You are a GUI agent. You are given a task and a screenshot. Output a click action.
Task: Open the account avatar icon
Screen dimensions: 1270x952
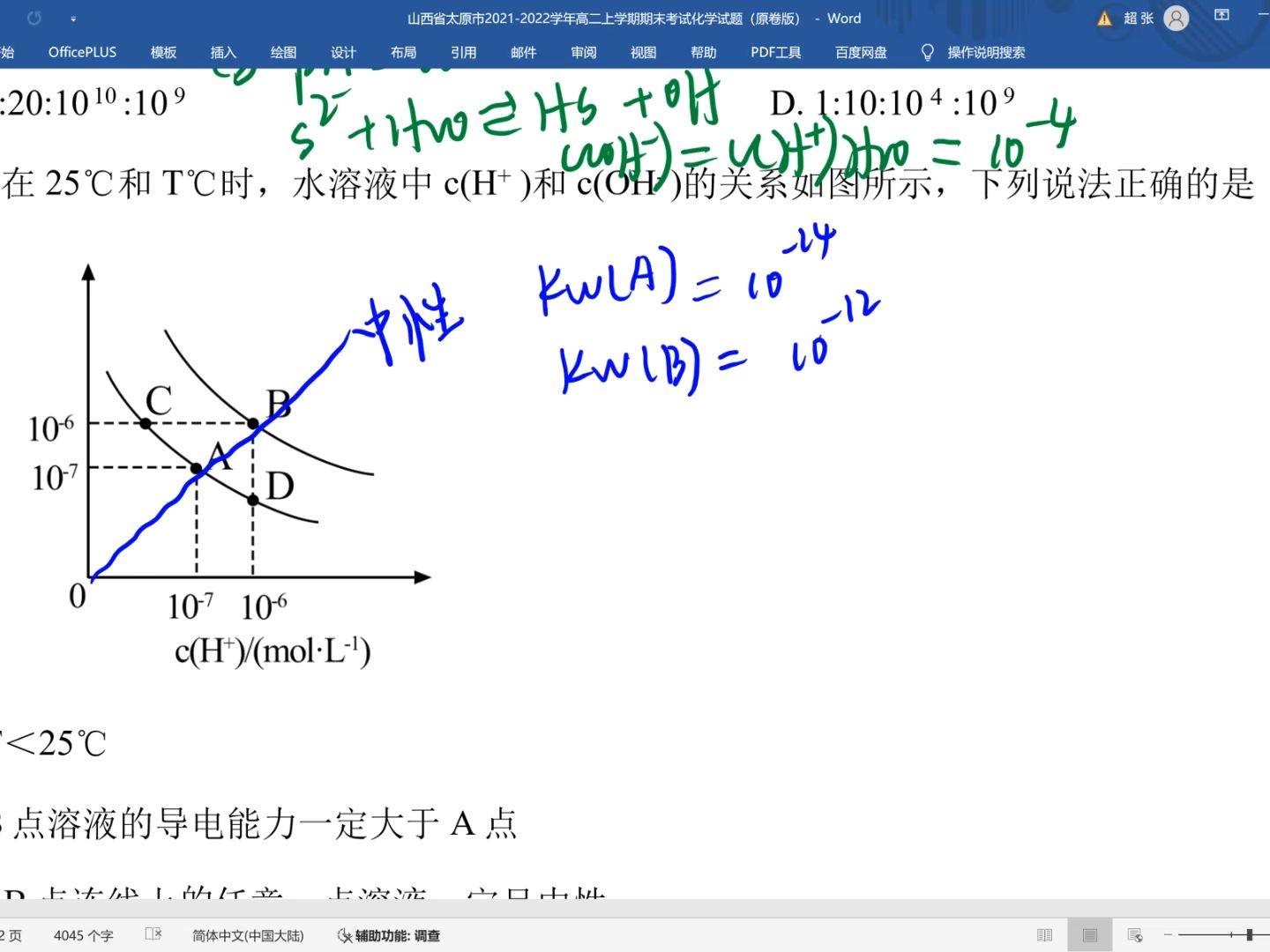[1176, 18]
